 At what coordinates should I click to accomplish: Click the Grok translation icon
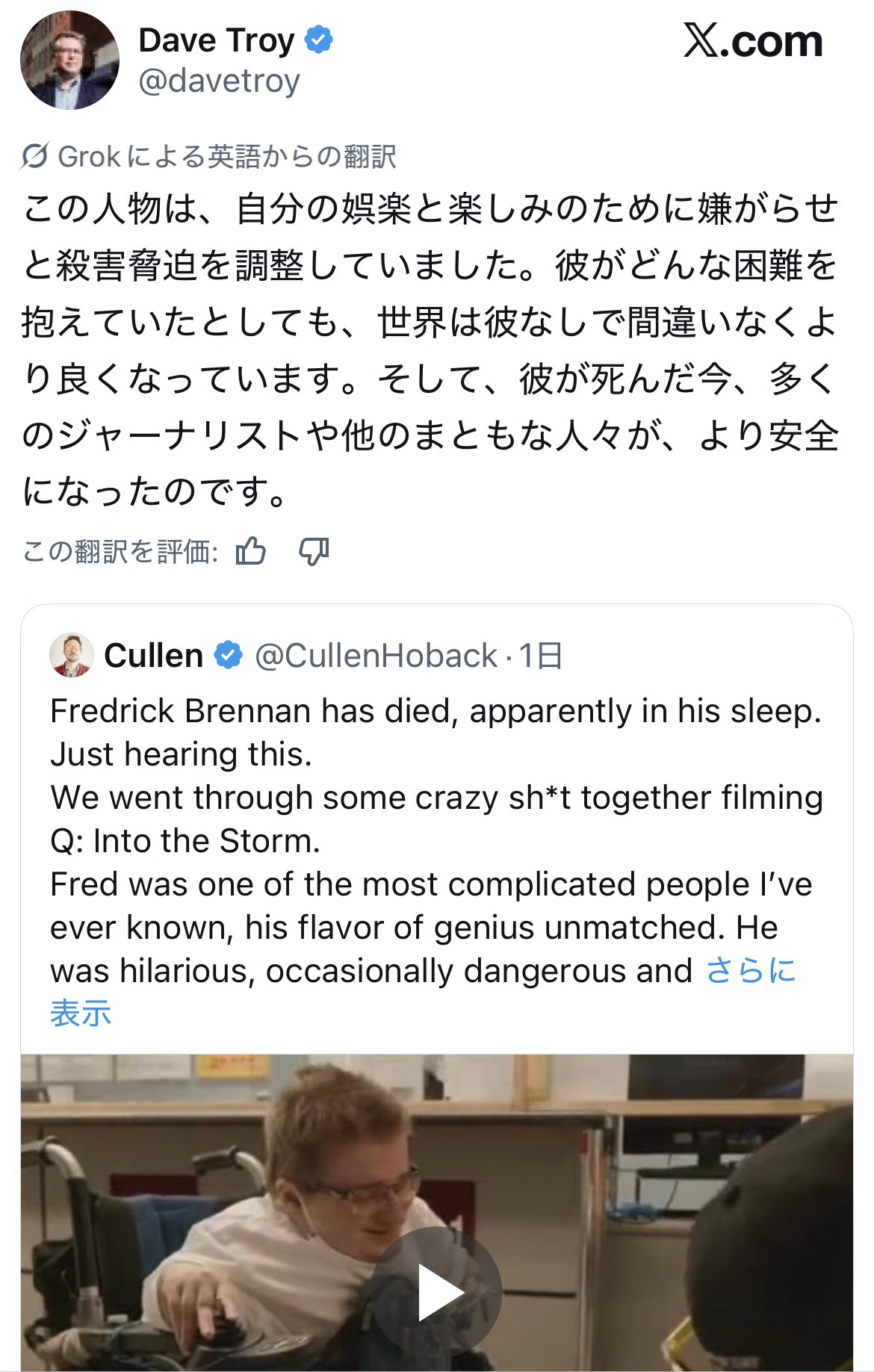point(35,156)
